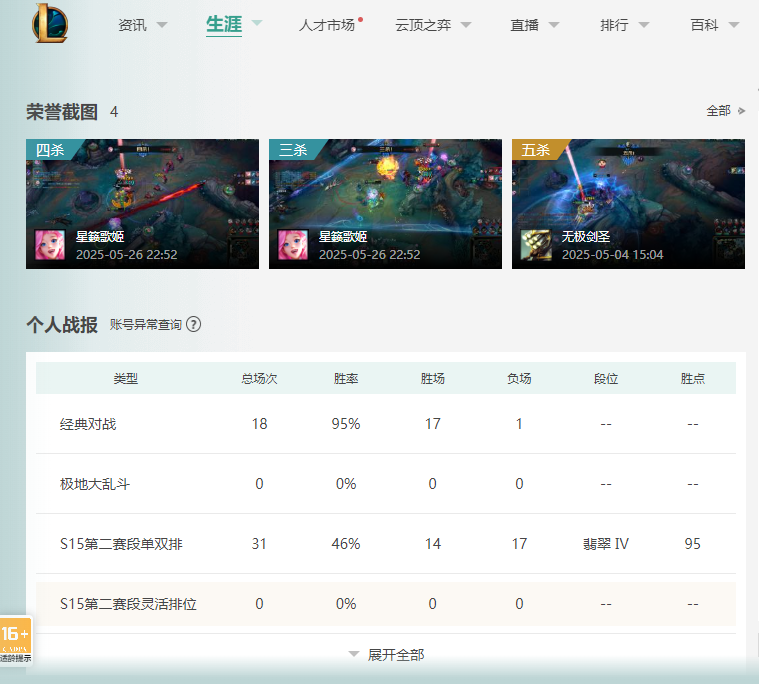Click the 账号异常查询 link
Viewport: 759px width, 684px height.
[145, 324]
